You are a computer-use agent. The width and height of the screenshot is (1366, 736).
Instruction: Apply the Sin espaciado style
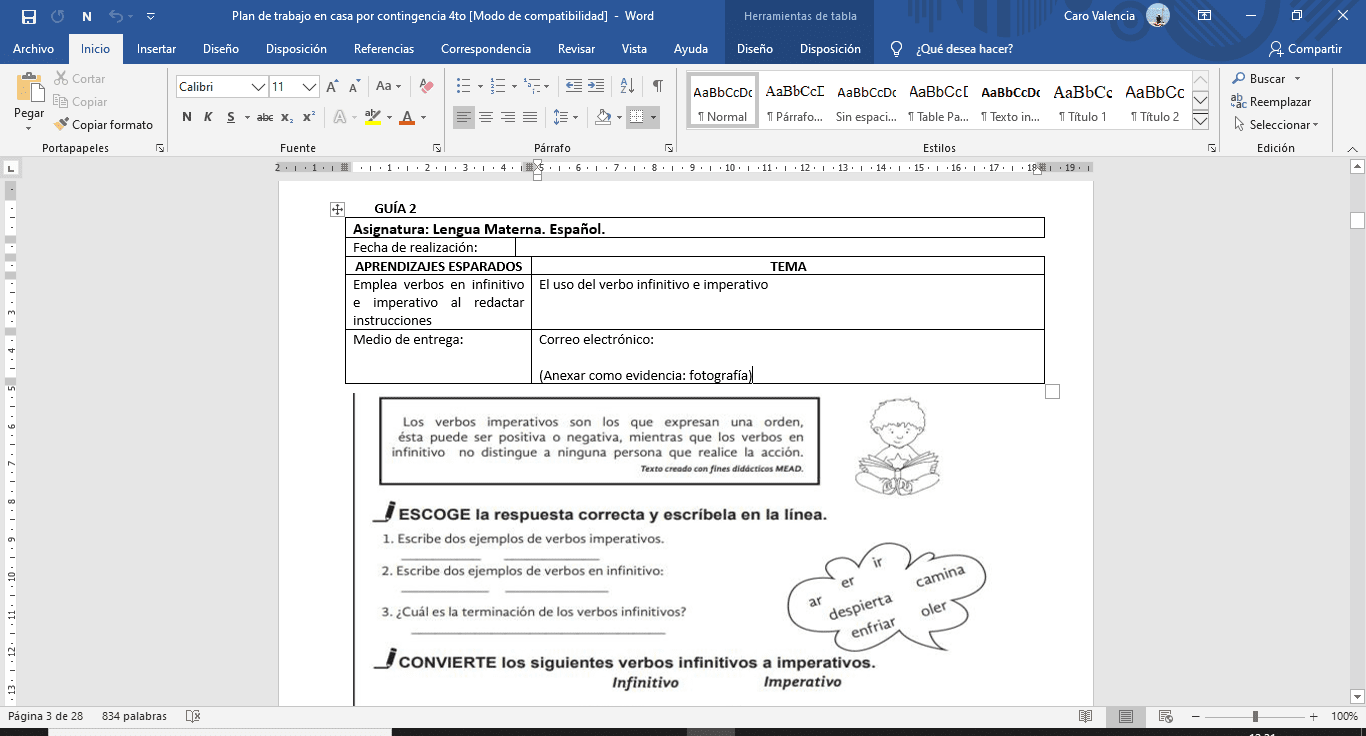pos(867,100)
